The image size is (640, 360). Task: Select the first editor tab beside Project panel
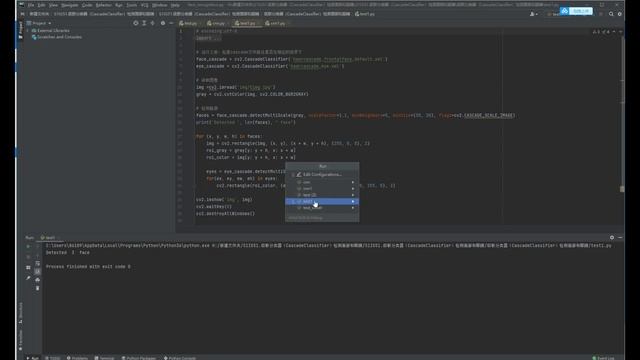189,23
